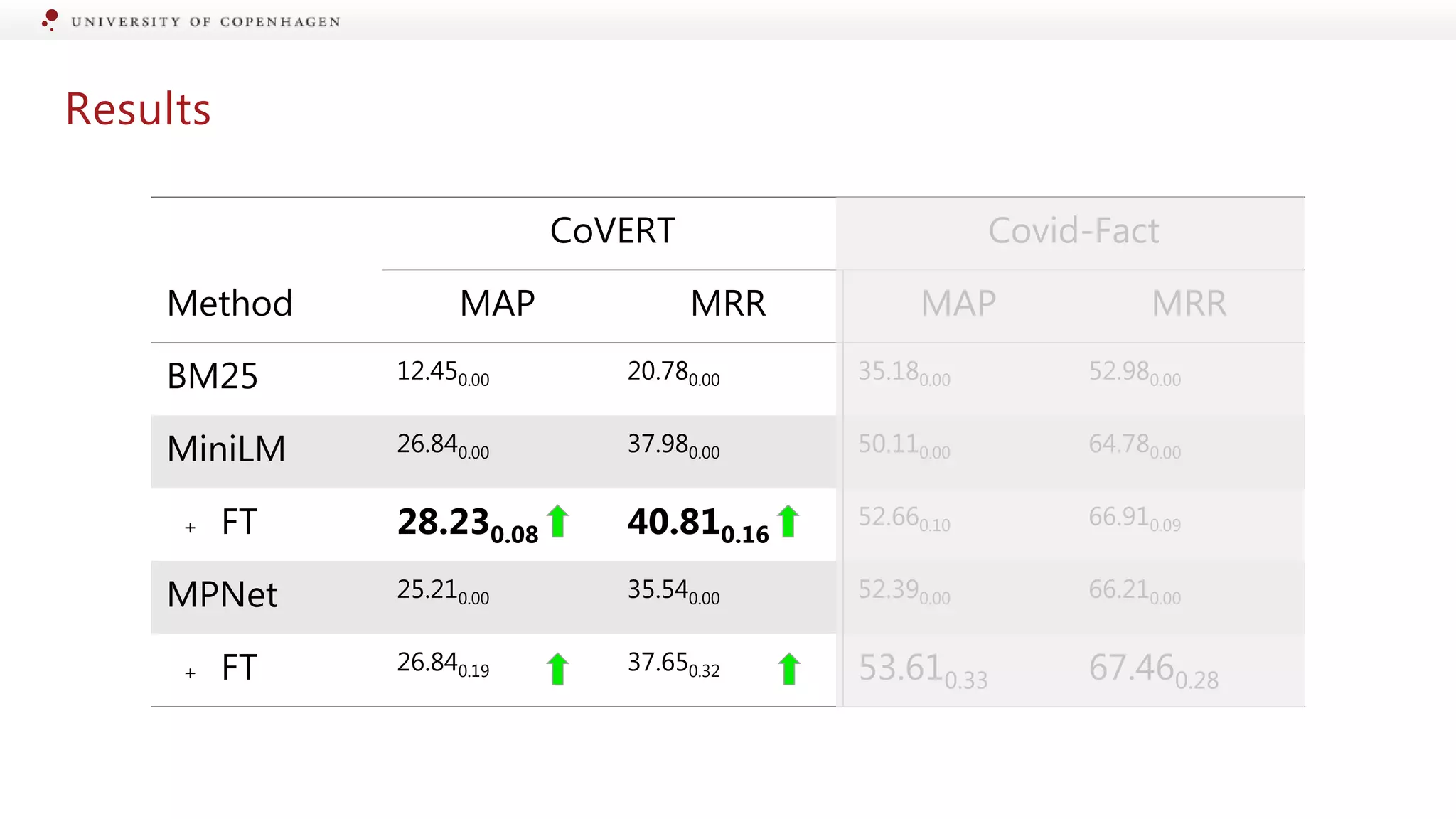Click '+ FT' label under MiniLM
The height and width of the screenshot is (819, 1456).
(220, 523)
